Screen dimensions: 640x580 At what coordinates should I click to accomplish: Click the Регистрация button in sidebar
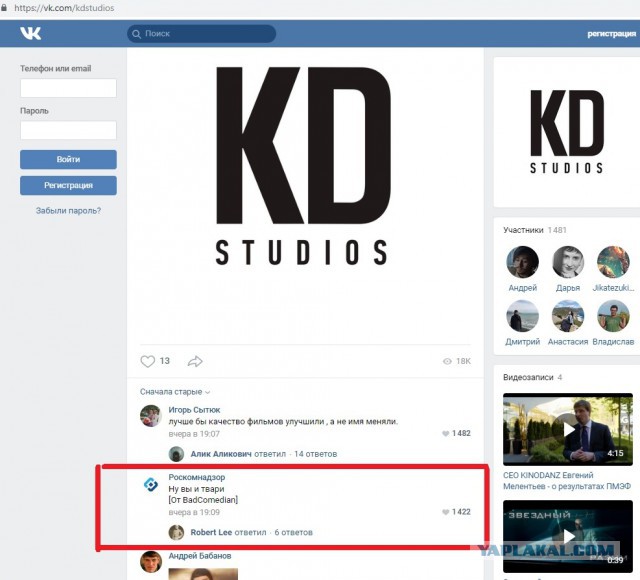click(68, 186)
